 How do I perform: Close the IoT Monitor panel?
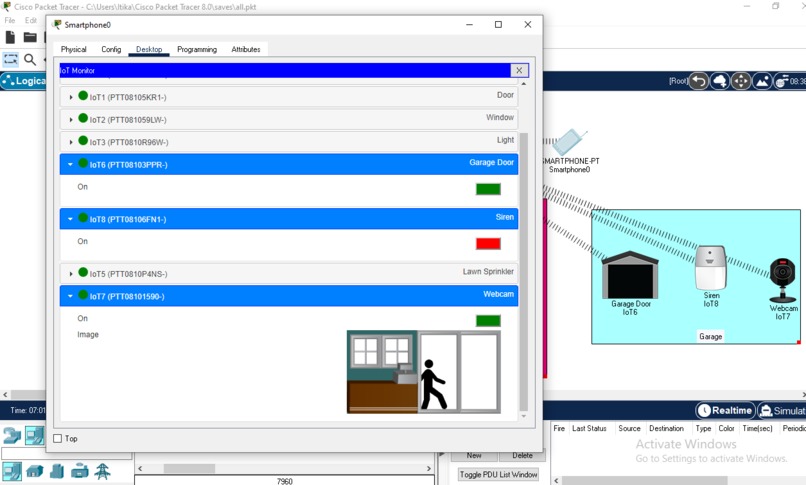[x=519, y=70]
